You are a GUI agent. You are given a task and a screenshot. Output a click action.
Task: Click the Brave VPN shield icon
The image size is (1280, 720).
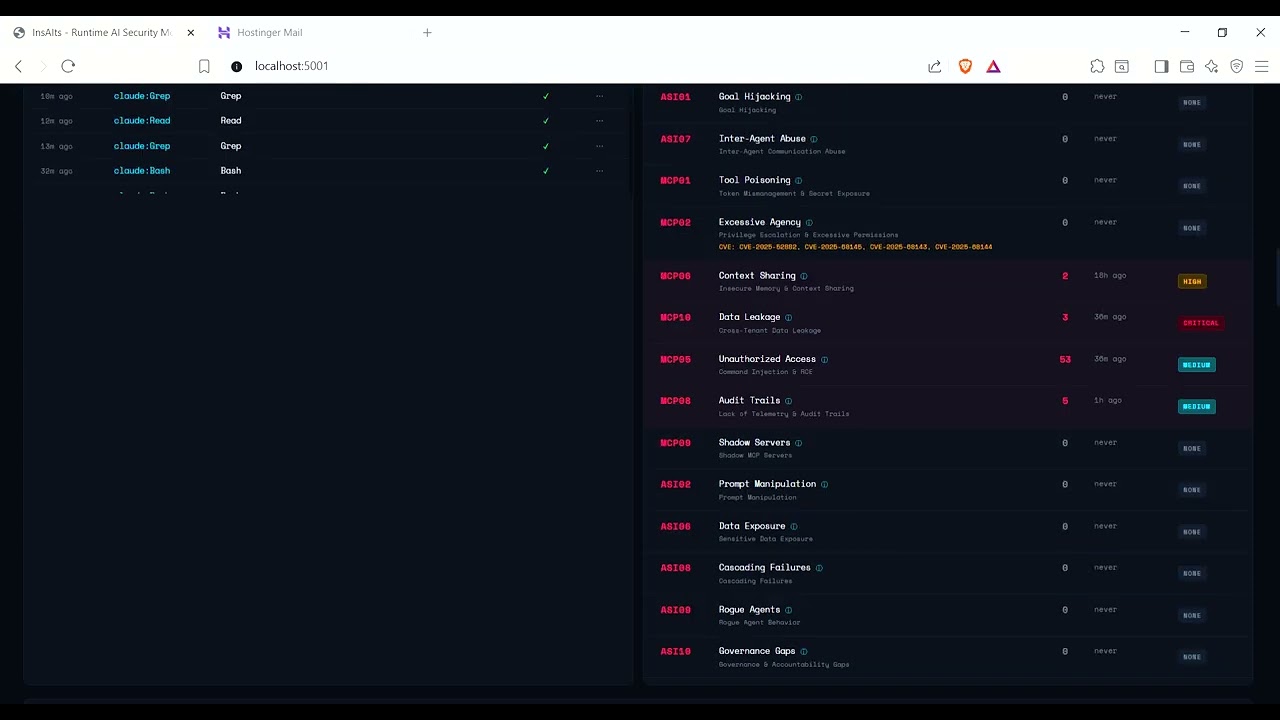coord(1236,66)
